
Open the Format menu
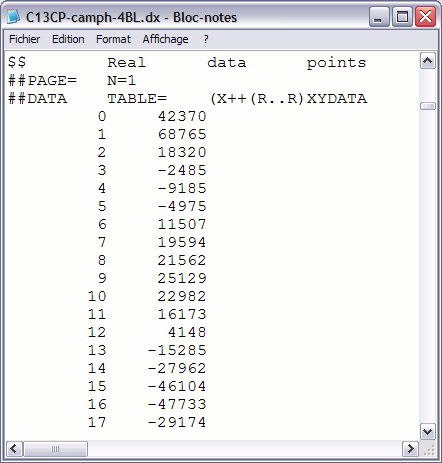click(113, 39)
